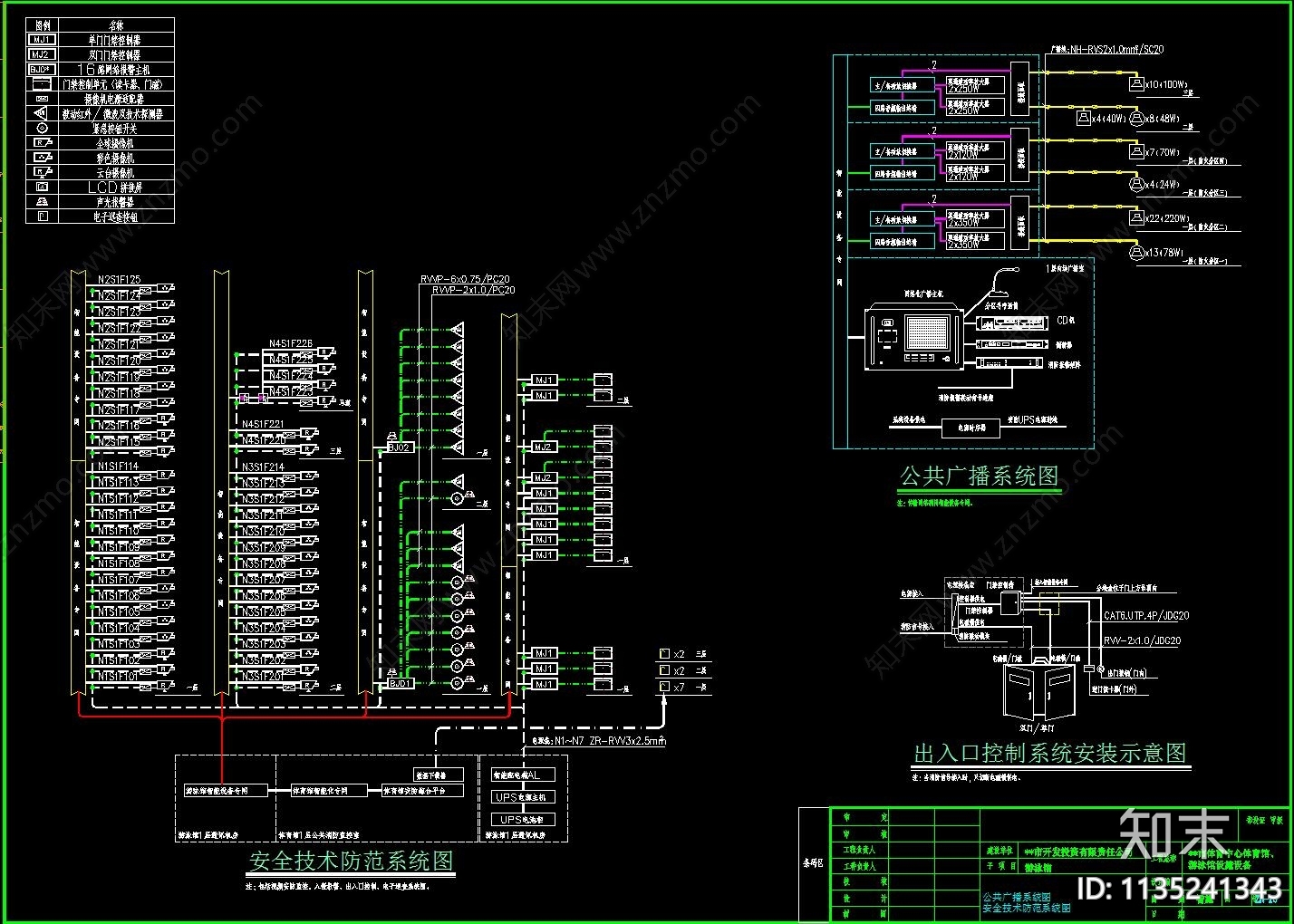The width and height of the screenshot is (1294, 924).
Task: Click the BJD2 alarm host box
Action: [x=399, y=448]
